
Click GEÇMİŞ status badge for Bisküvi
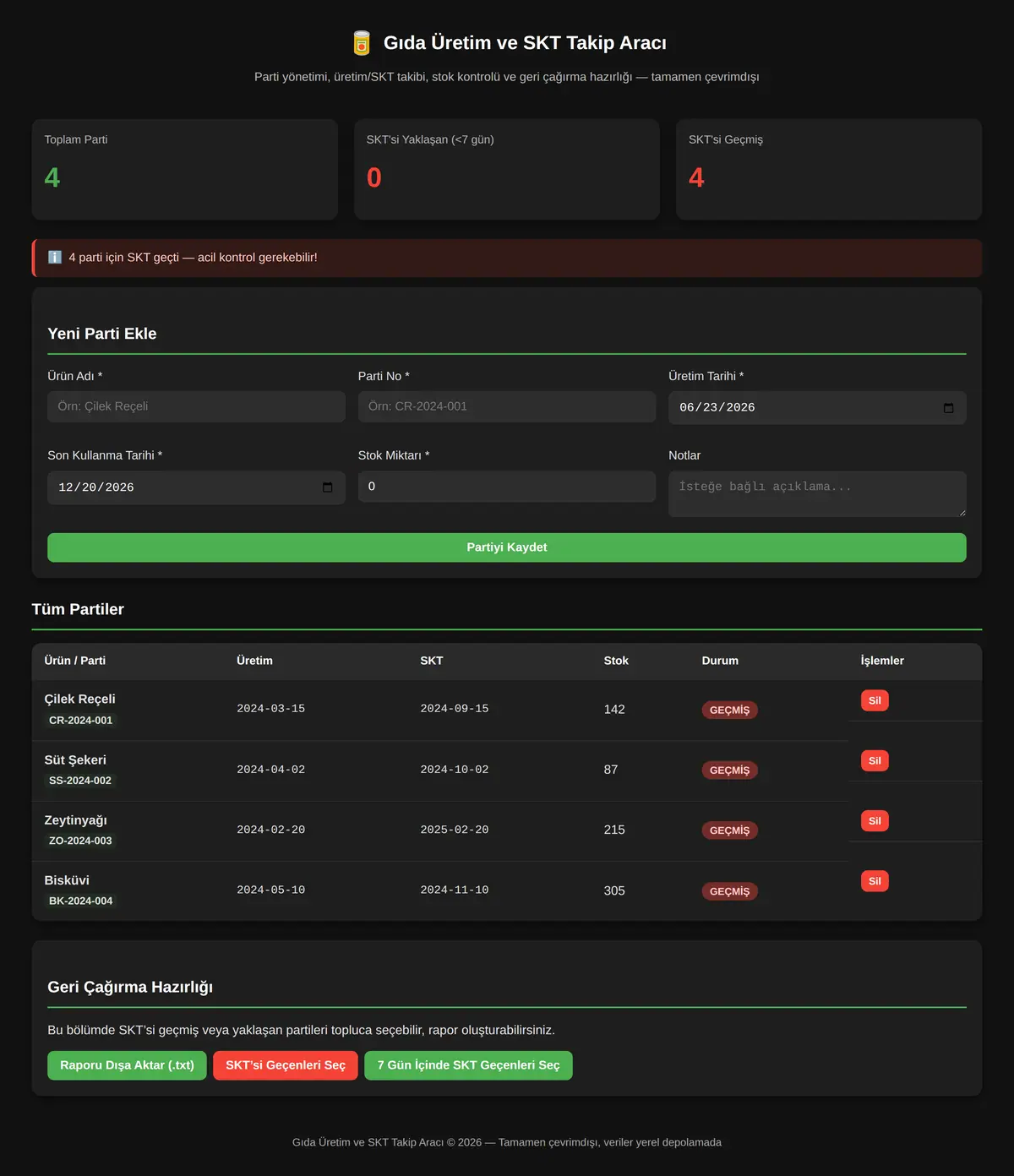coord(730,891)
